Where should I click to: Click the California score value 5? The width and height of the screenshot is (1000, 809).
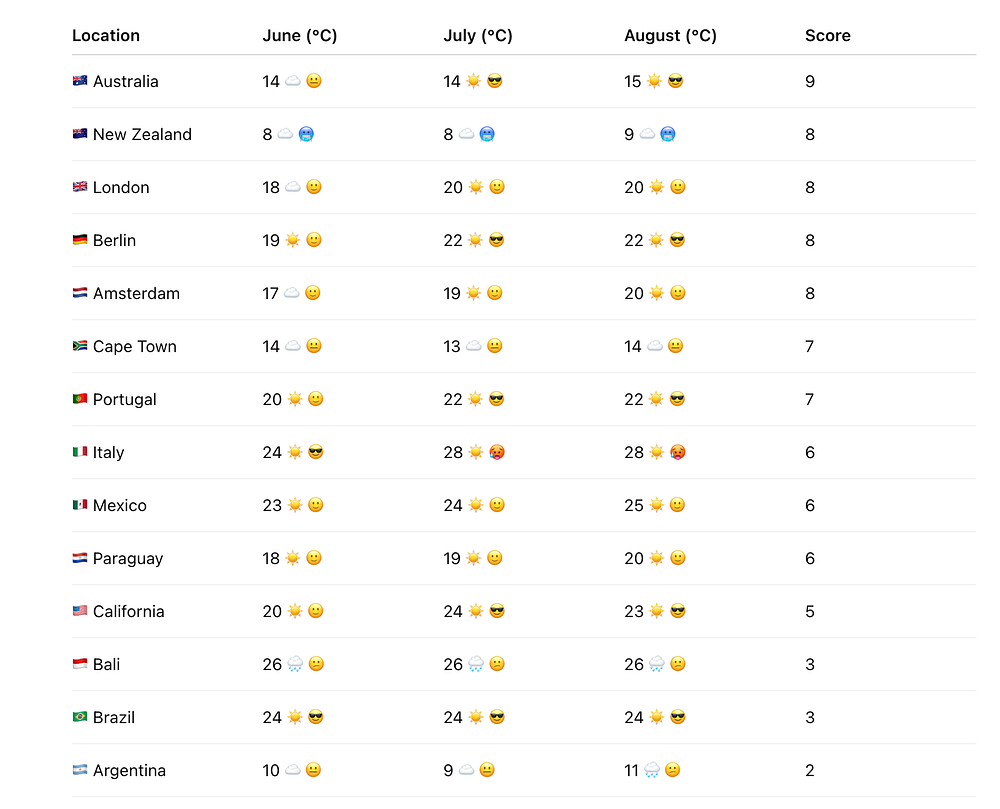tap(810, 611)
